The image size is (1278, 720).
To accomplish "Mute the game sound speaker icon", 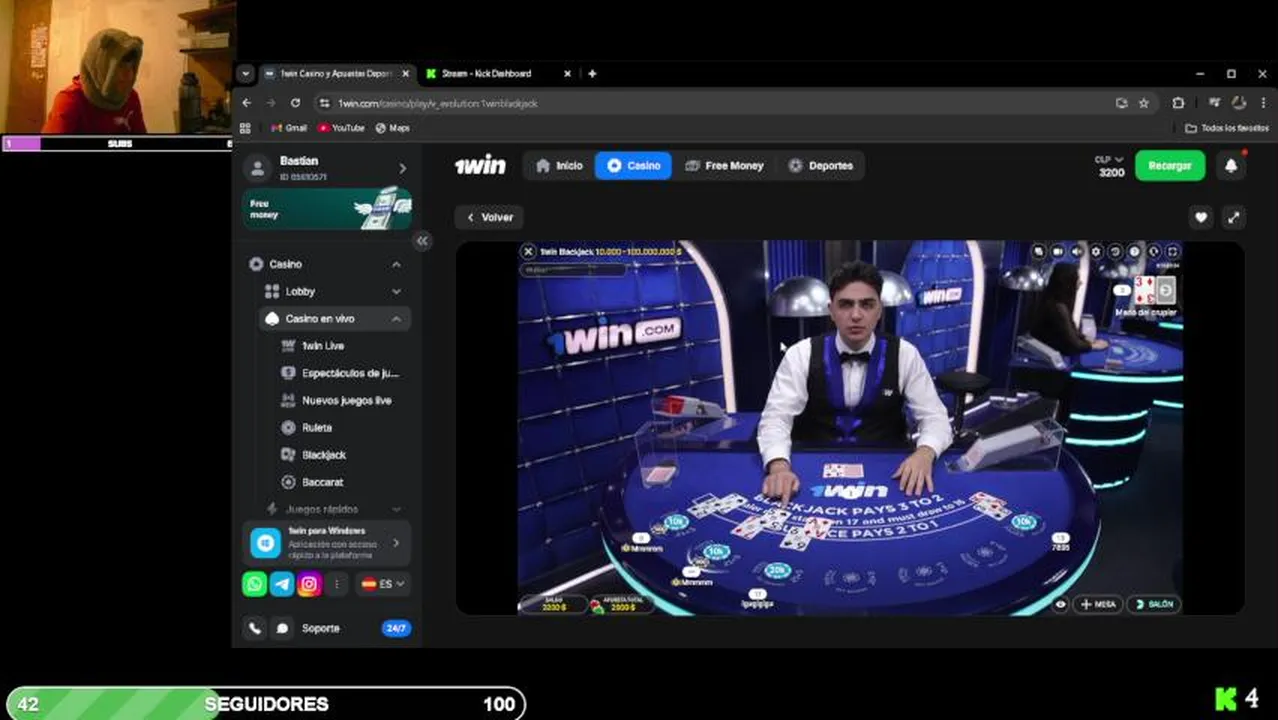I will tap(1077, 252).
